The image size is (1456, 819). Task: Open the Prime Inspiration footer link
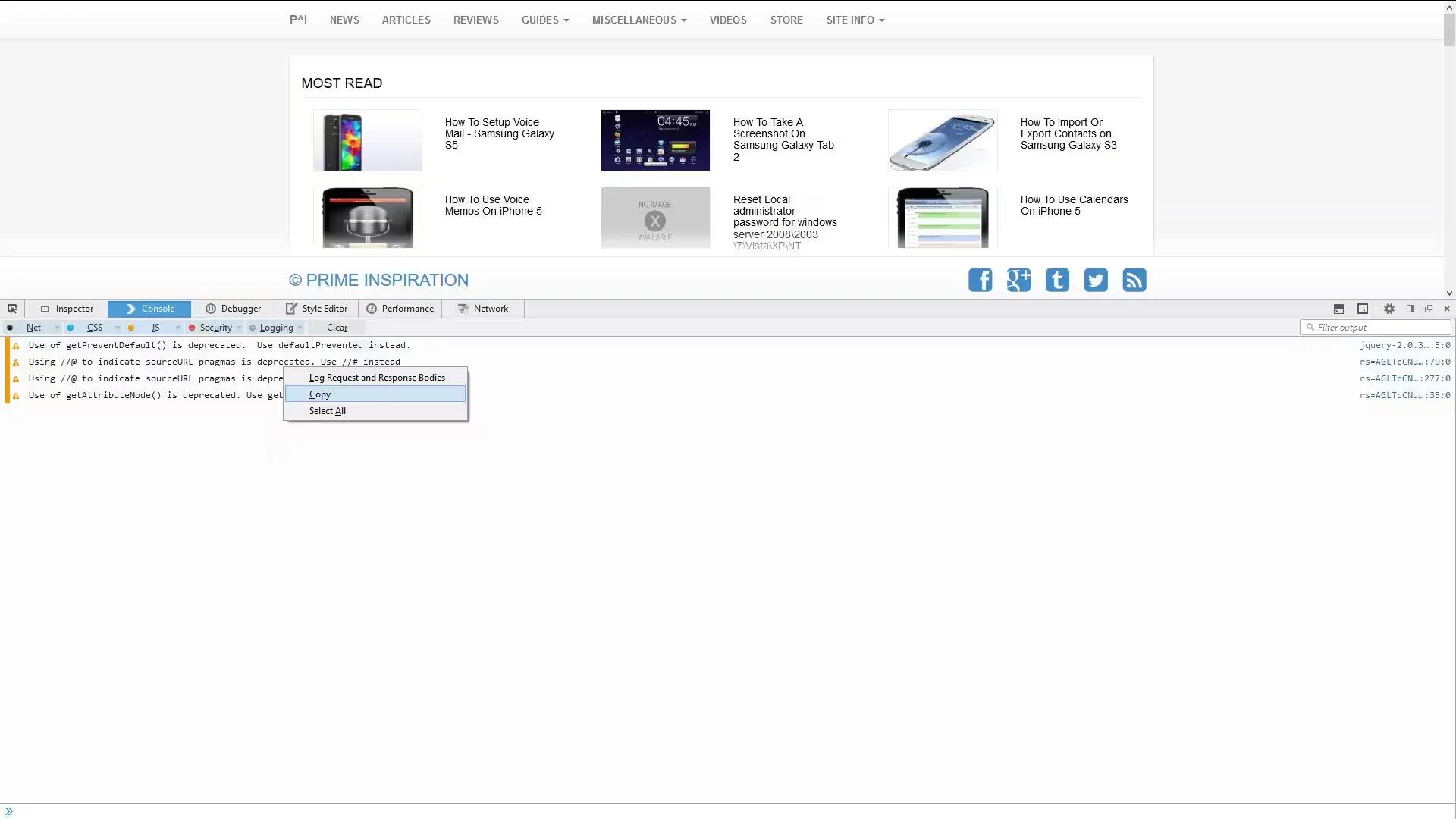point(378,280)
